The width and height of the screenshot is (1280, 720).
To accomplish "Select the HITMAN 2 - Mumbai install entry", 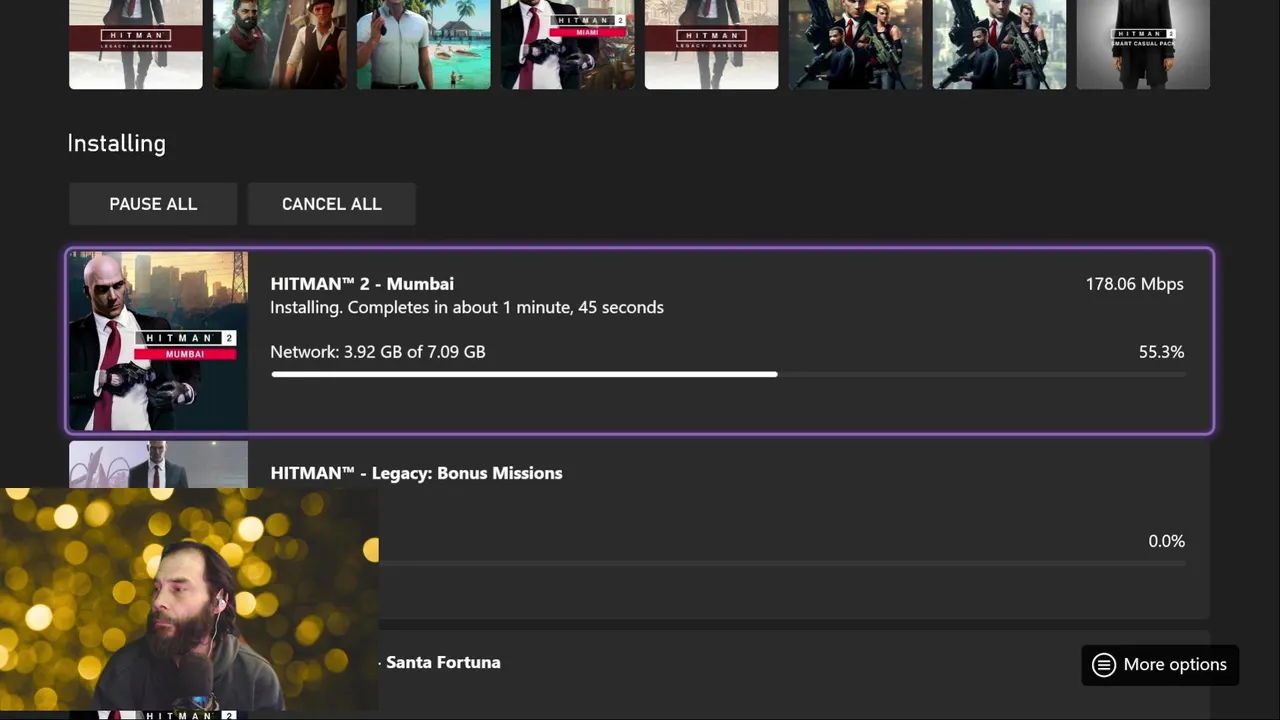I will (x=640, y=341).
